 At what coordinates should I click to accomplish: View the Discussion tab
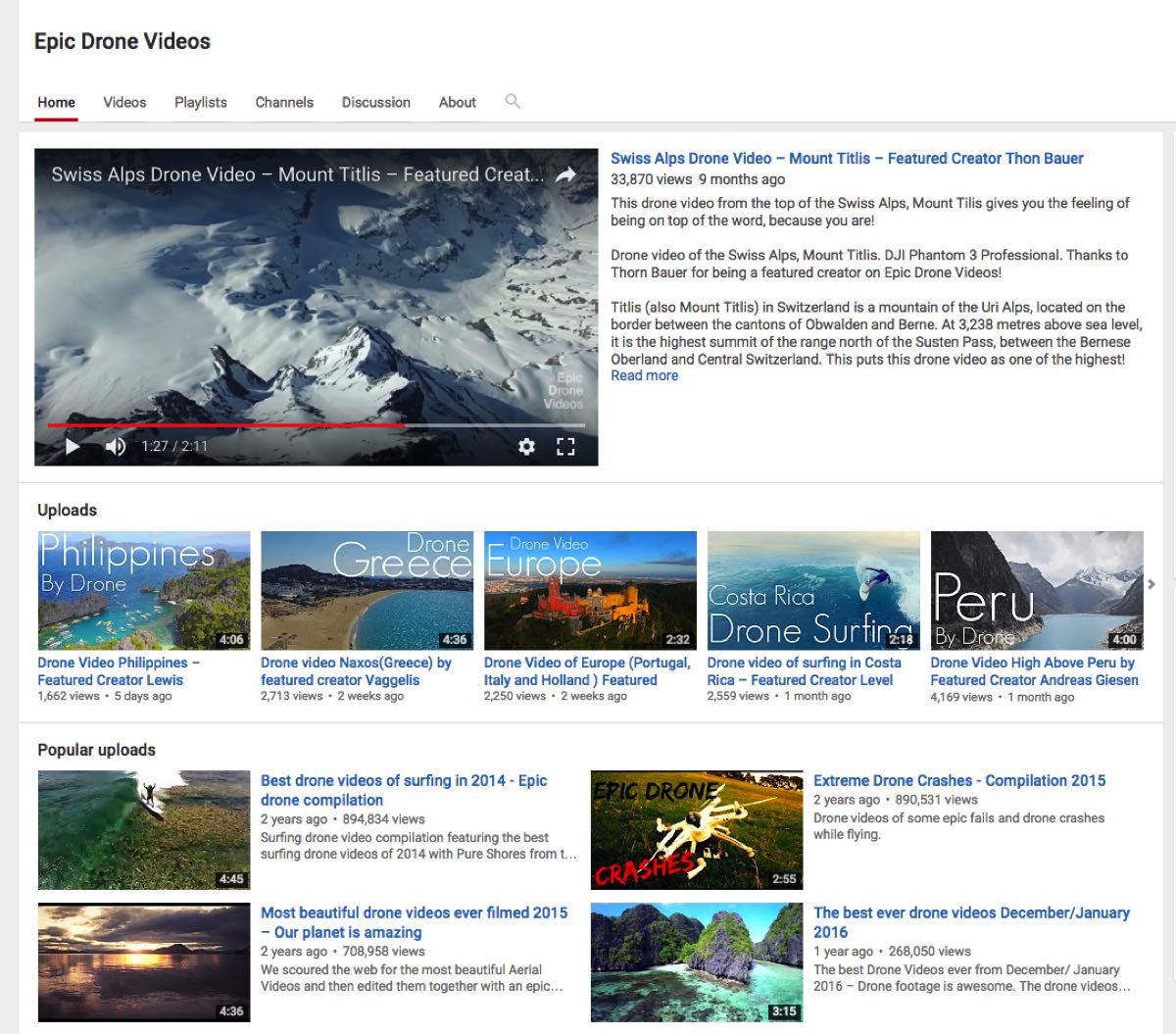point(375,102)
